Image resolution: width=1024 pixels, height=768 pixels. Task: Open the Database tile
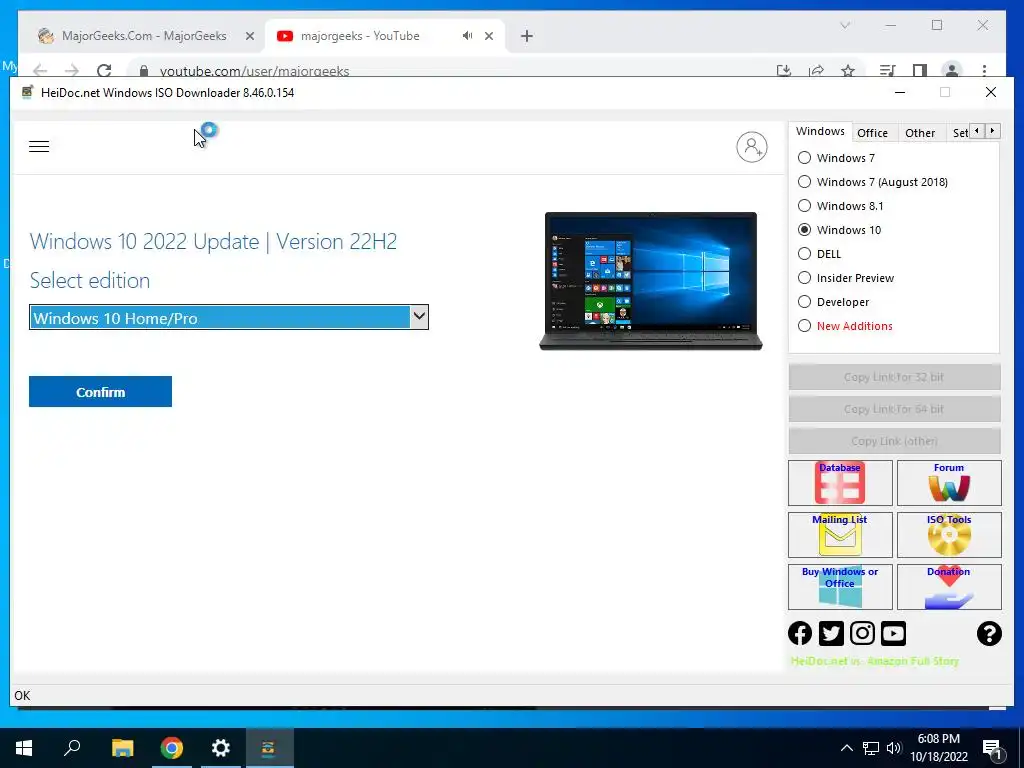840,483
